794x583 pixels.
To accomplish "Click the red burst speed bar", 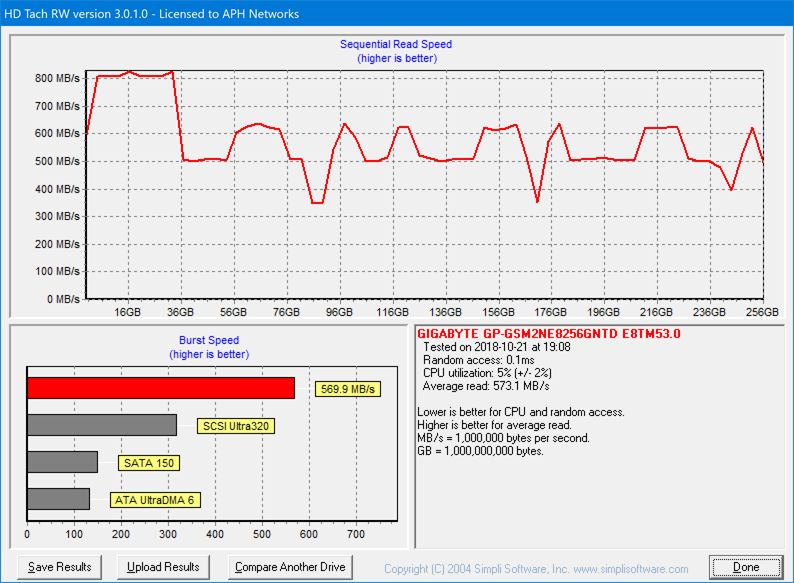I will (x=160, y=388).
